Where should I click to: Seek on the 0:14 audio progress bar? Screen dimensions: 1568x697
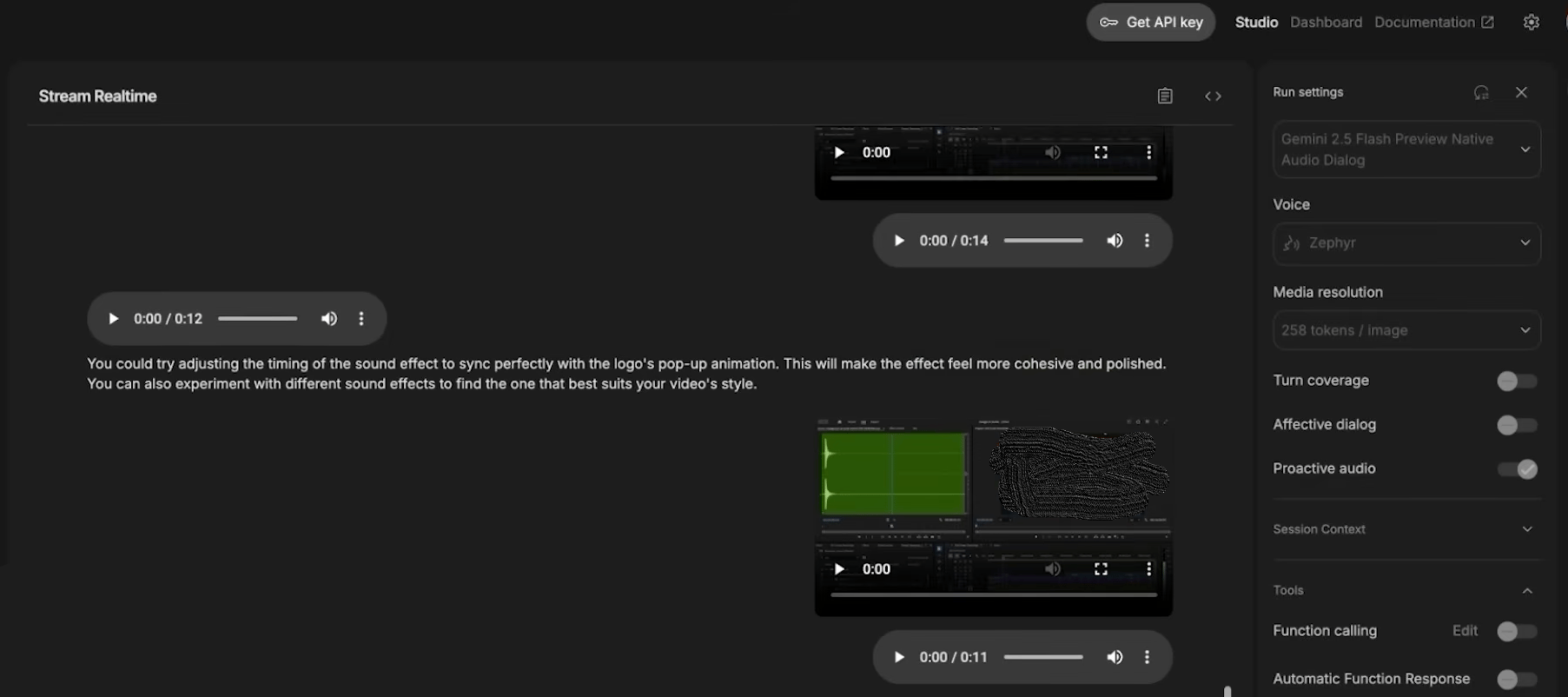[x=1043, y=241]
